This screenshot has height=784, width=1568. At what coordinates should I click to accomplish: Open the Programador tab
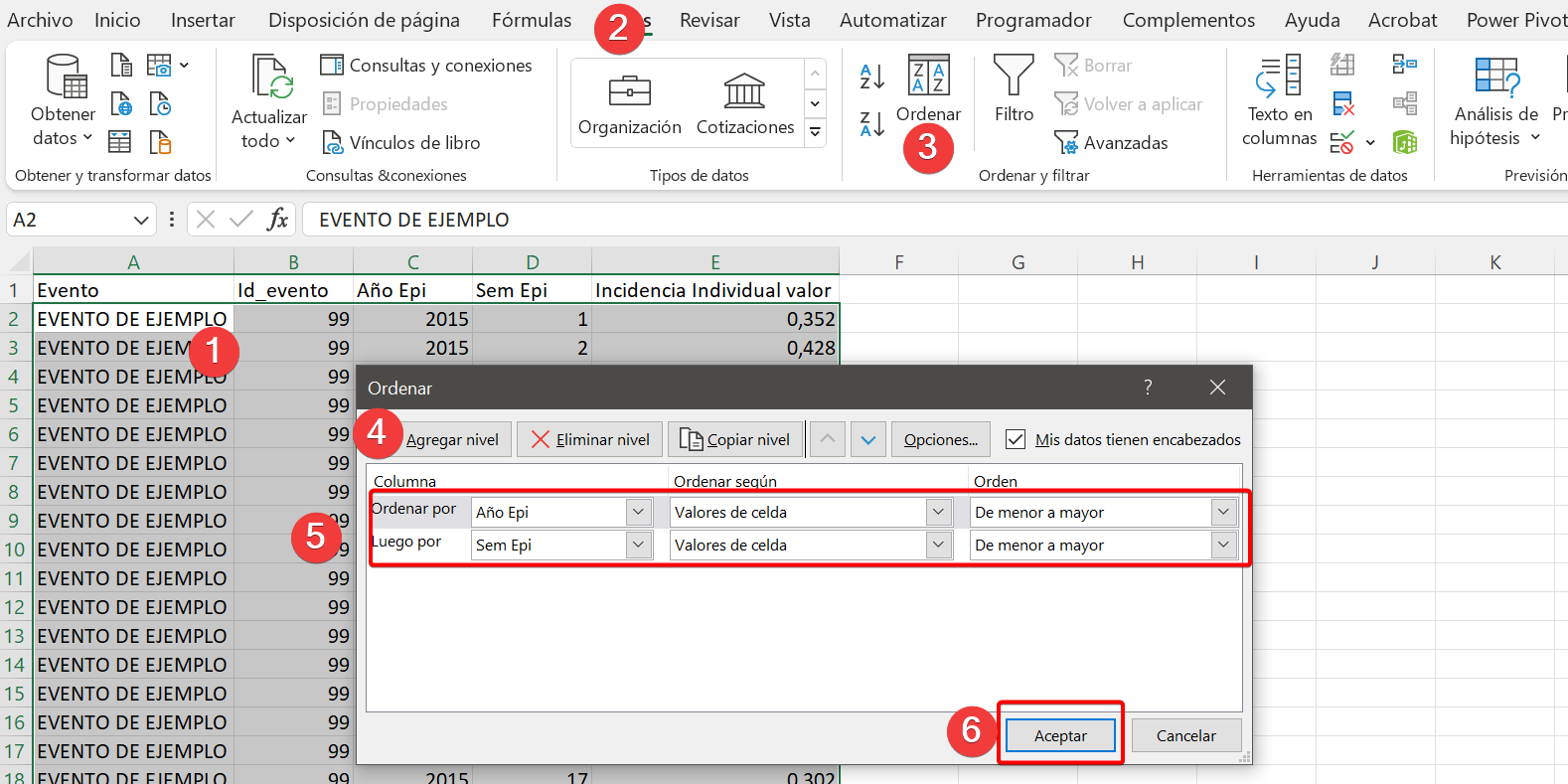1033,20
